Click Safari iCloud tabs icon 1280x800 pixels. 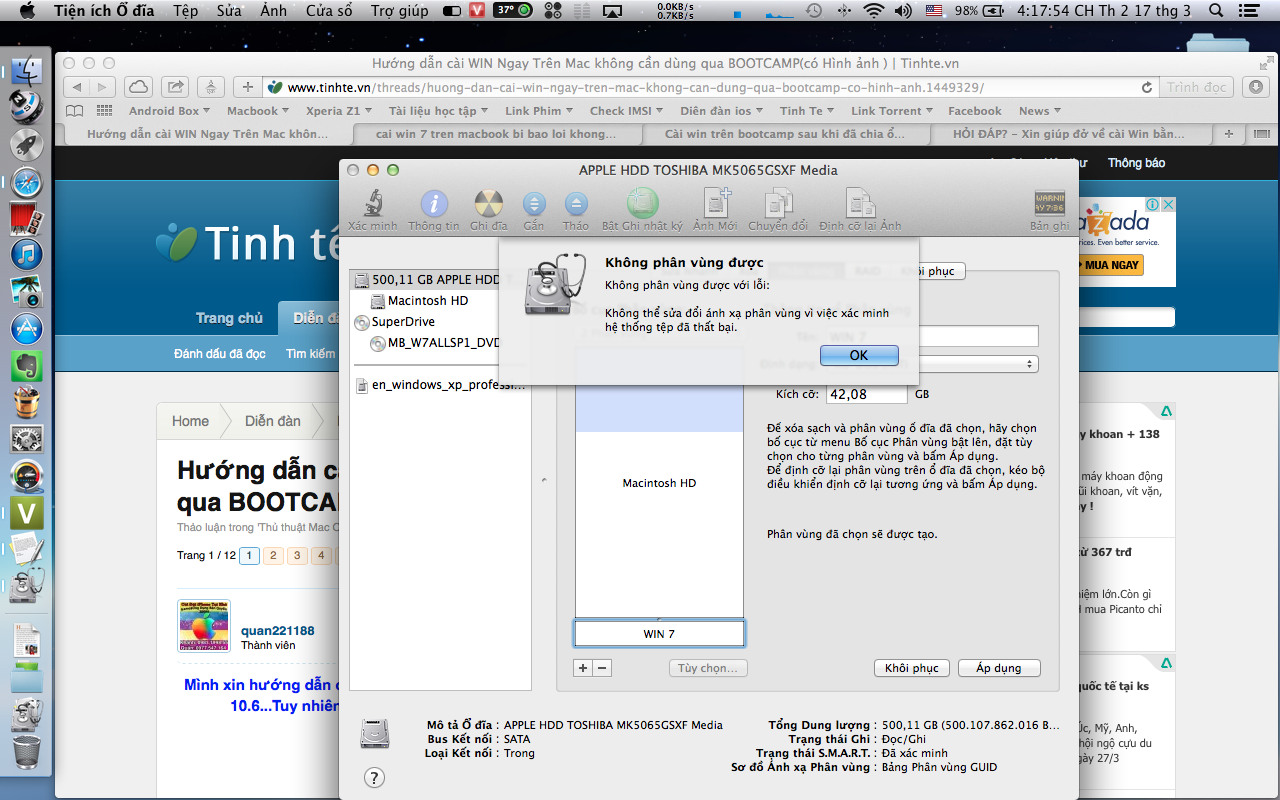coord(139,87)
